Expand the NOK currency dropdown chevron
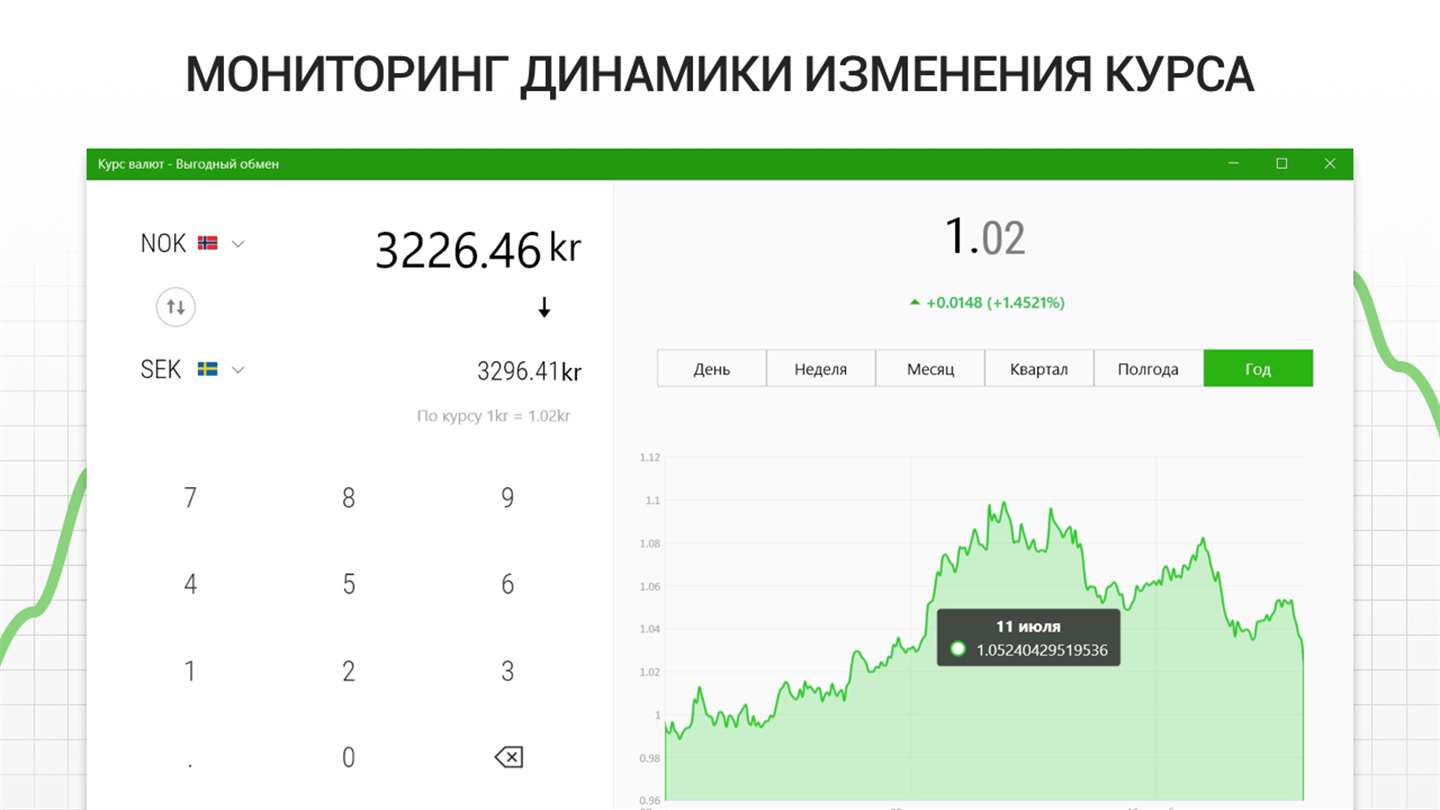This screenshot has width=1440, height=810. [238, 243]
